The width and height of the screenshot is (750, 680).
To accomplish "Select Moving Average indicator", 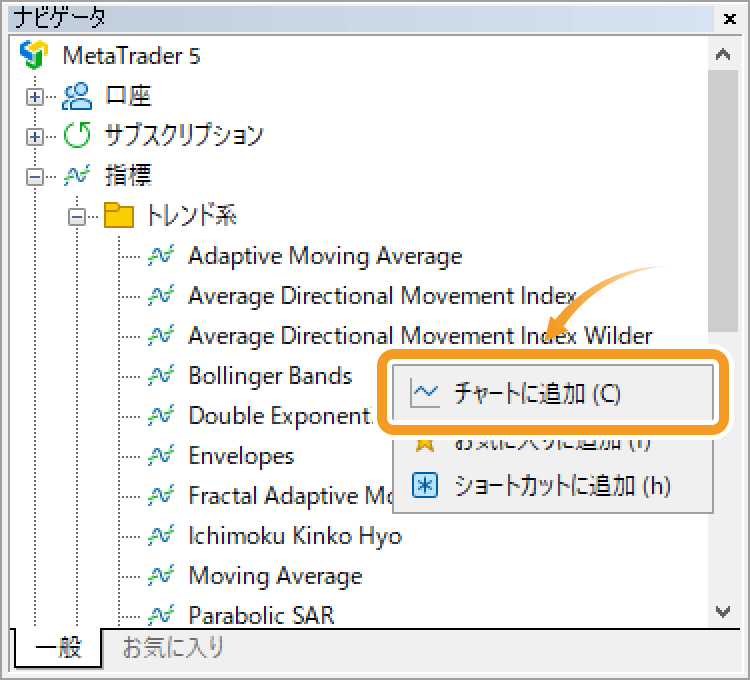I will tap(276, 576).
